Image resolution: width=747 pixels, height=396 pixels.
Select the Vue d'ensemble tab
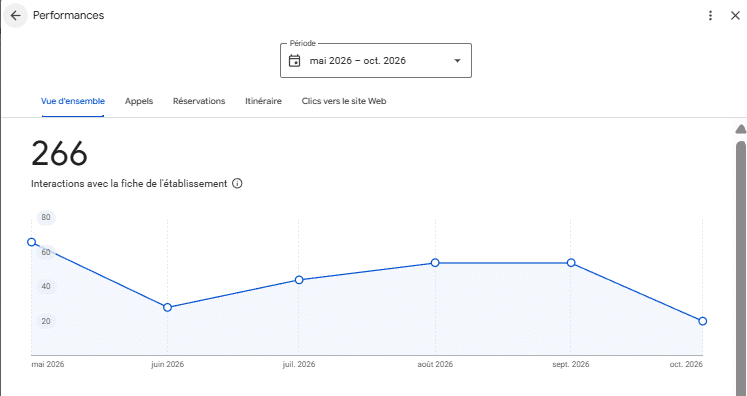coord(73,101)
